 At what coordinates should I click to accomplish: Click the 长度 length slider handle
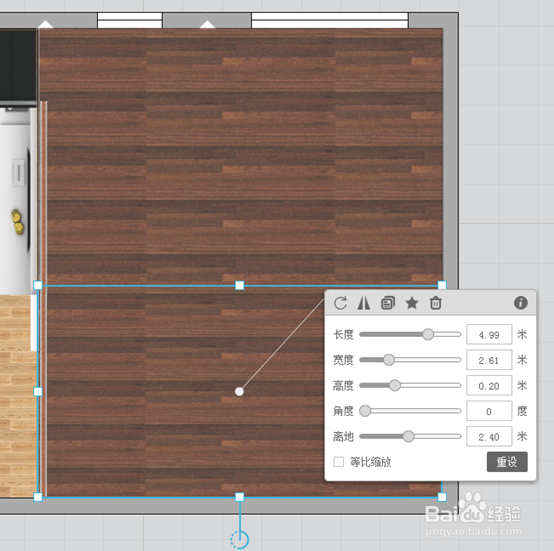click(x=428, y=334)
